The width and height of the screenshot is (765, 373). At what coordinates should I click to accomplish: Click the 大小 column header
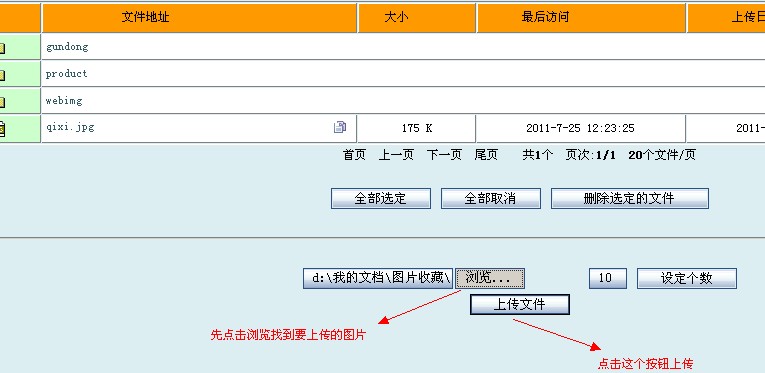(417, 18)
